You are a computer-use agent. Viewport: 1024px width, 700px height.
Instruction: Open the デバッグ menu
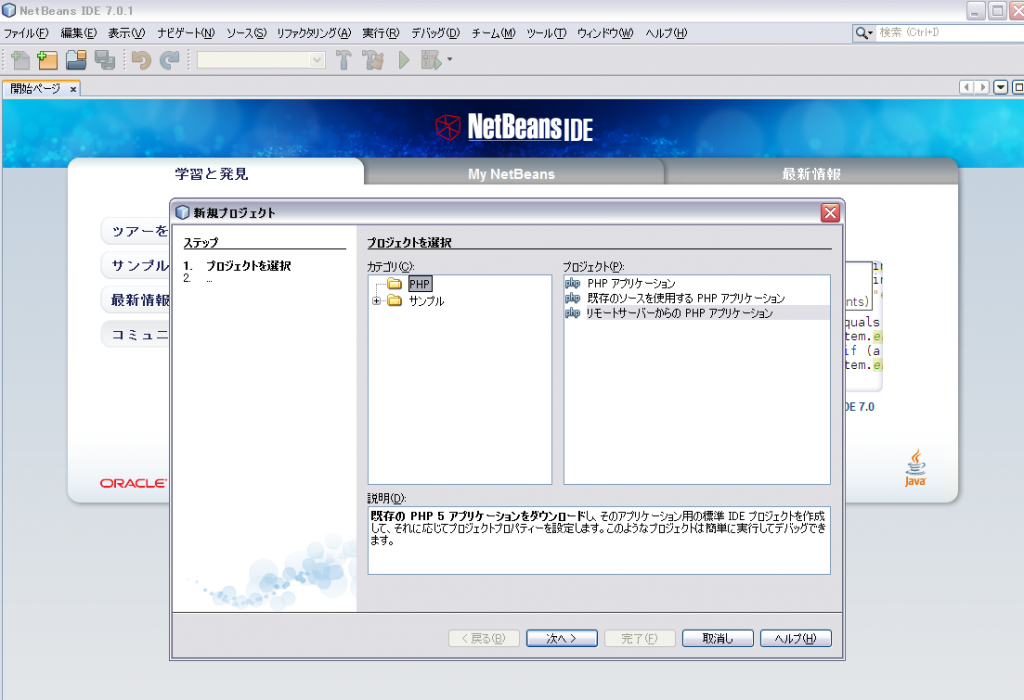pos(436,33)
